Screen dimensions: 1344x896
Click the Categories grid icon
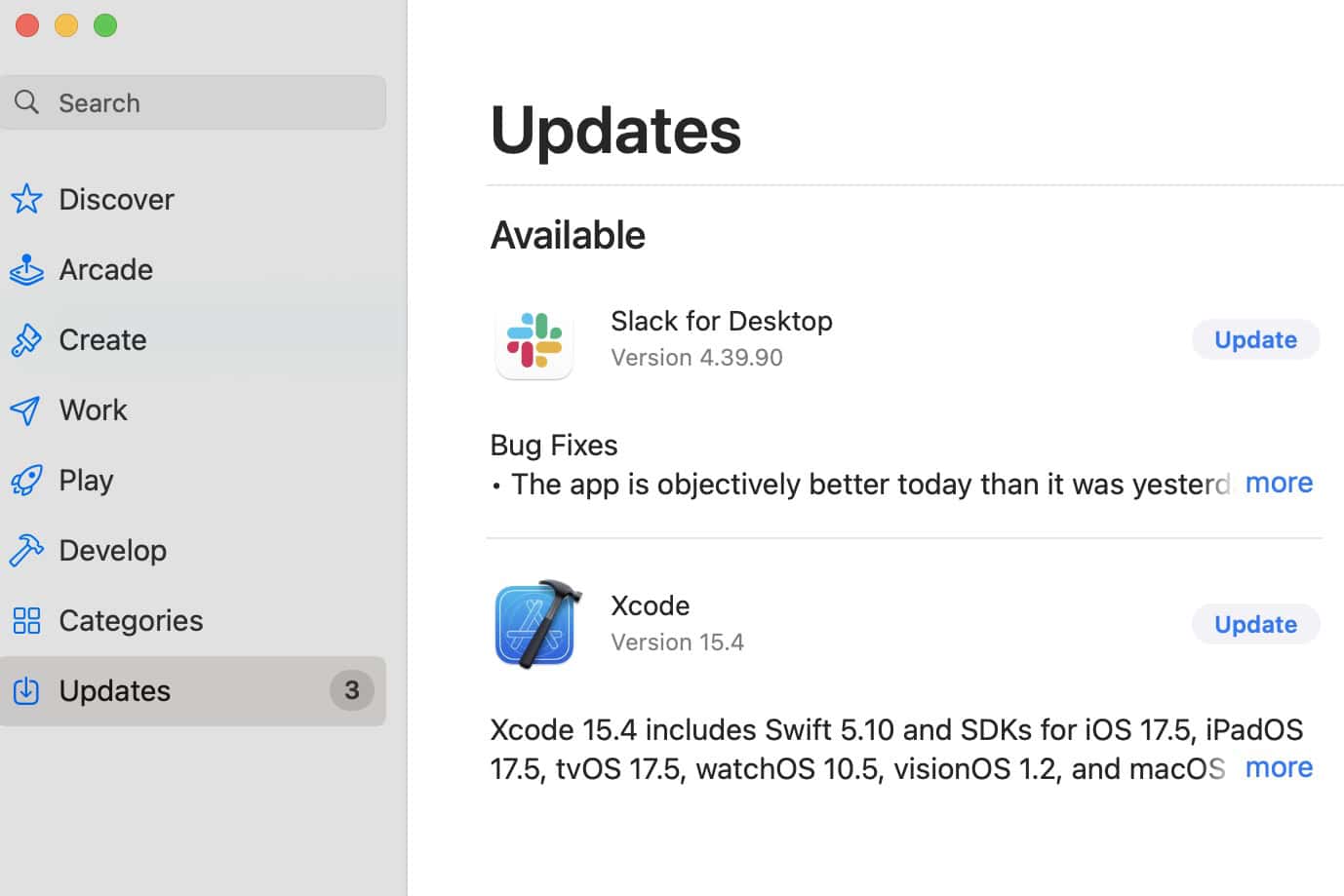(x=26, y=621)
